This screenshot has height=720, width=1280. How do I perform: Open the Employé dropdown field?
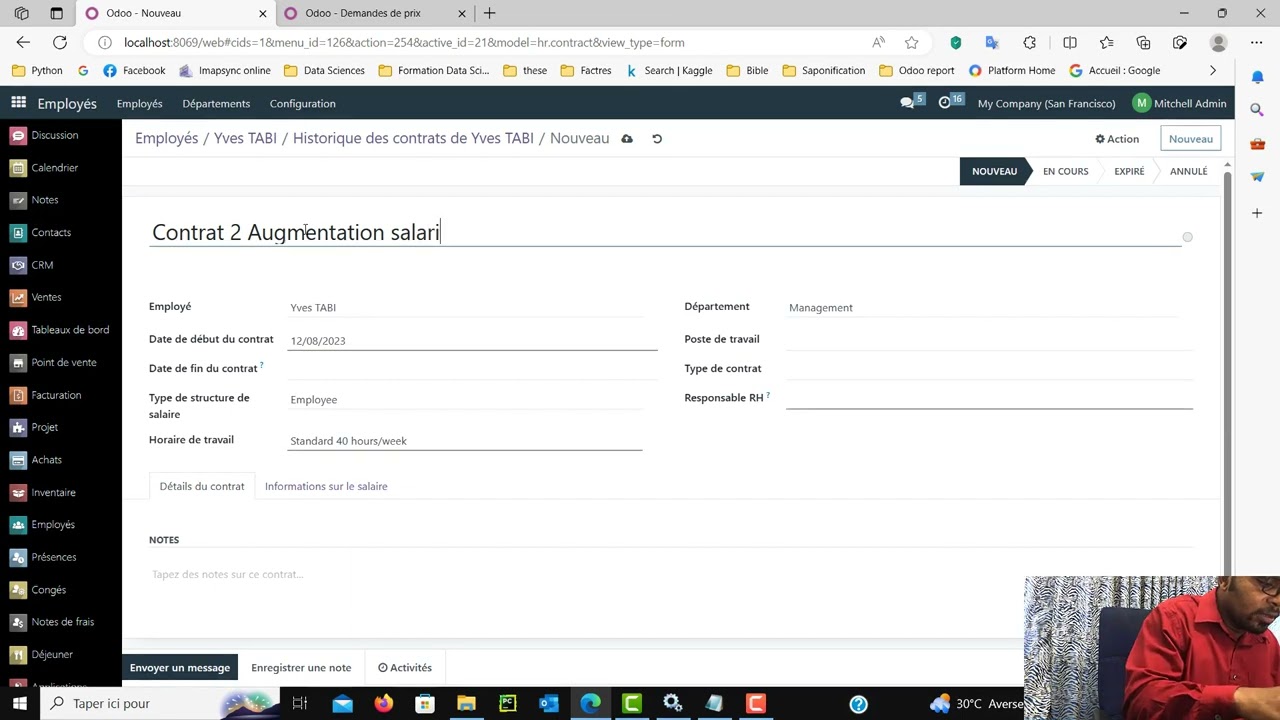(465, 308)
